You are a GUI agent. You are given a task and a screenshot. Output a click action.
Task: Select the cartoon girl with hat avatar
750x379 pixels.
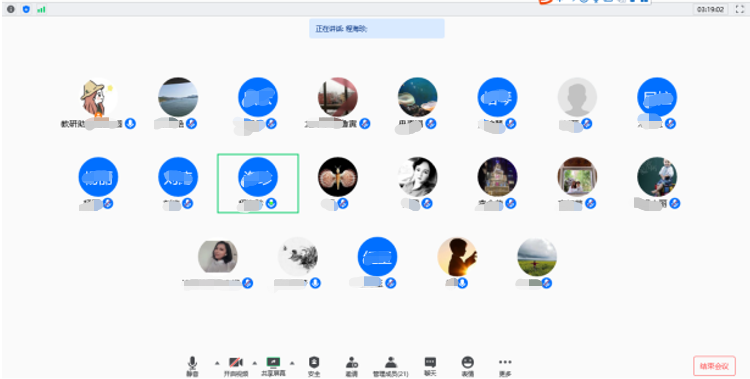tap(98, 97)
